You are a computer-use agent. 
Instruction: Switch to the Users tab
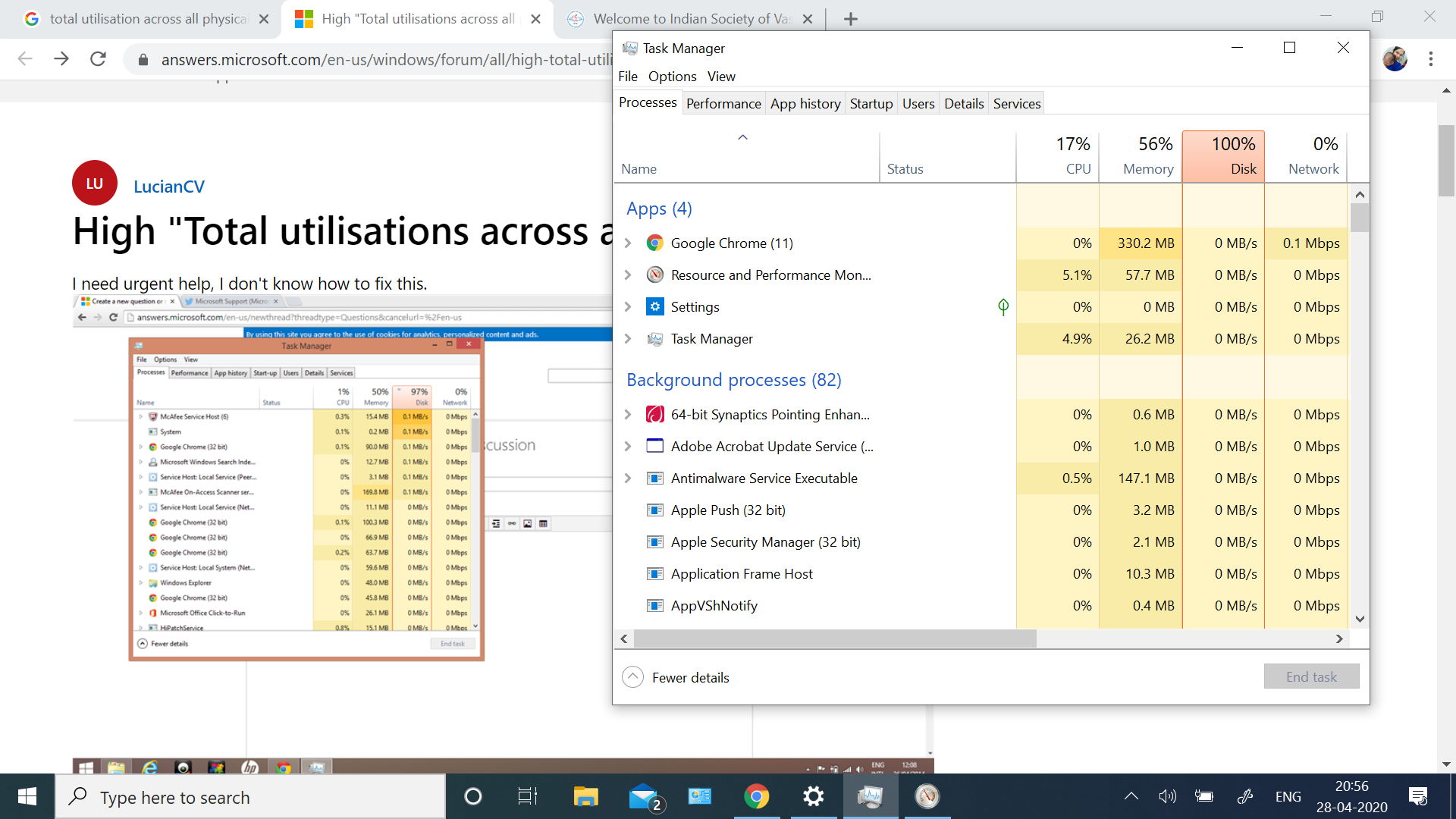coord(918,104)
